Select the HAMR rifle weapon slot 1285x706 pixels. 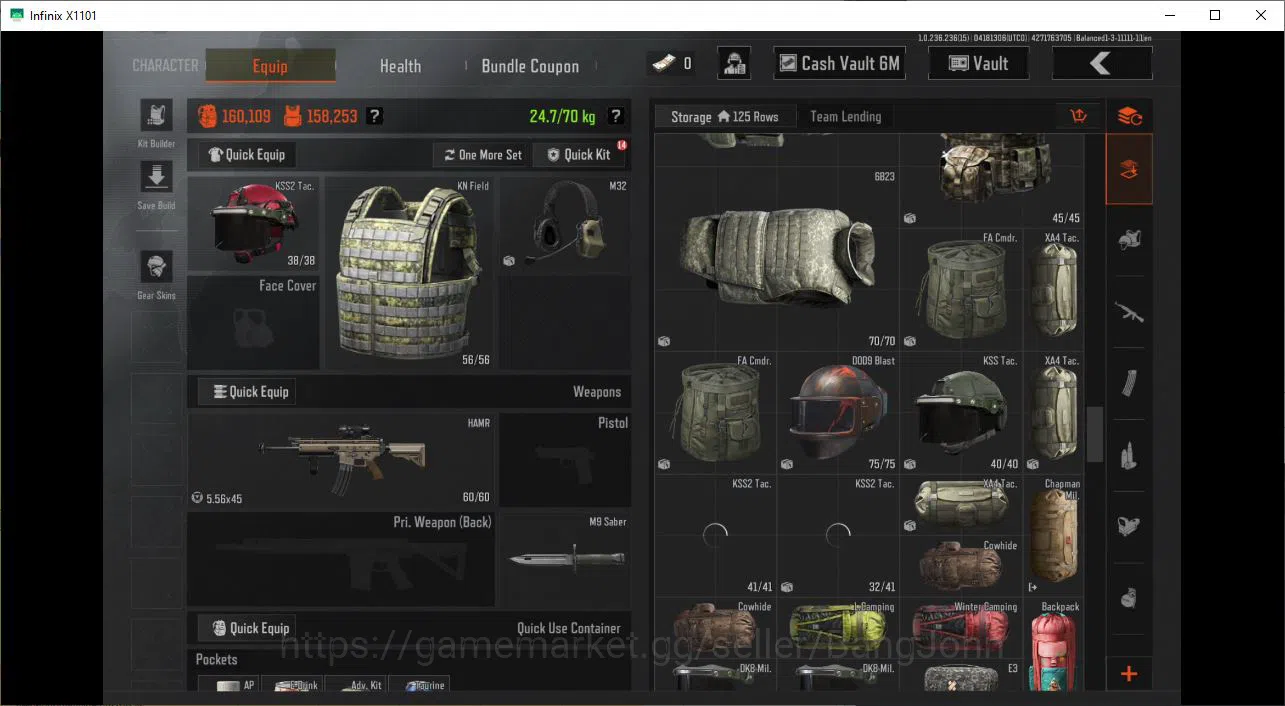(x=341, y=460)
